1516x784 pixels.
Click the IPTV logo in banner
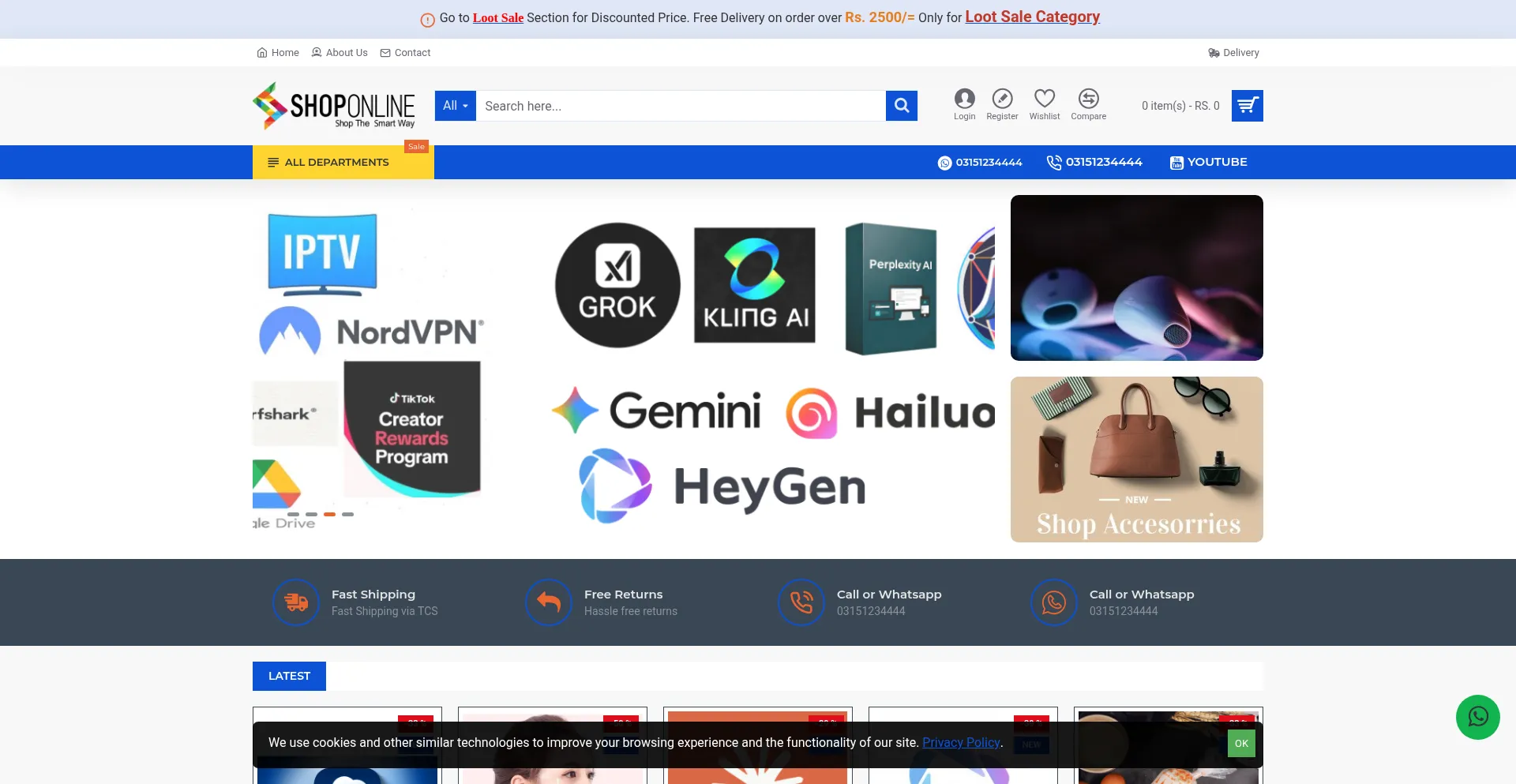pos(322,254)
